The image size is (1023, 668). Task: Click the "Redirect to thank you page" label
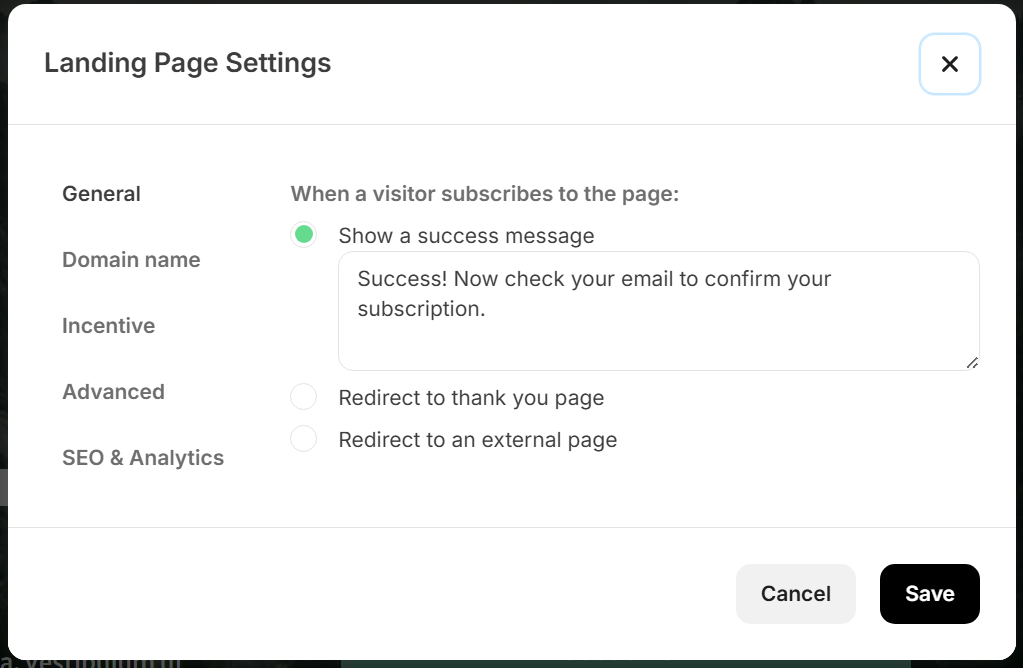[471, 398]
